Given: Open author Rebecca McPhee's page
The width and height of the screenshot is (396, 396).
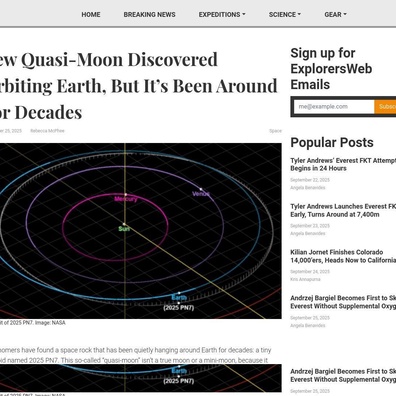Looking at the screenshot, I should 47,131.
